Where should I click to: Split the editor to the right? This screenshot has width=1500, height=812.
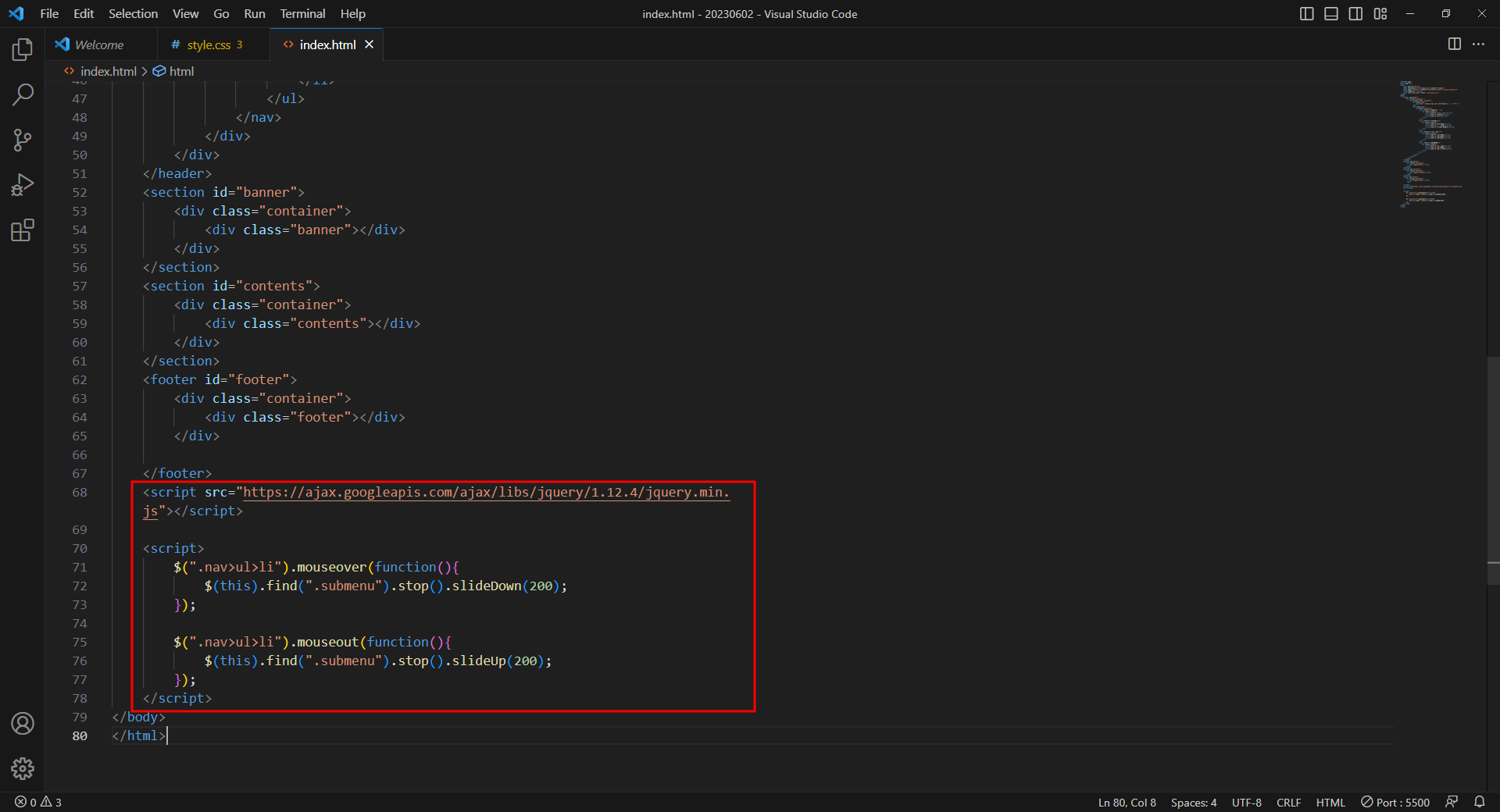coord(1454,44)
